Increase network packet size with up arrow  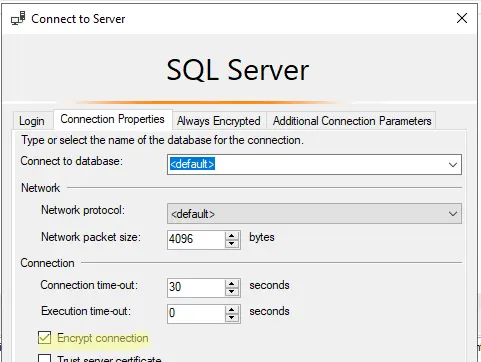coord(232,236)
